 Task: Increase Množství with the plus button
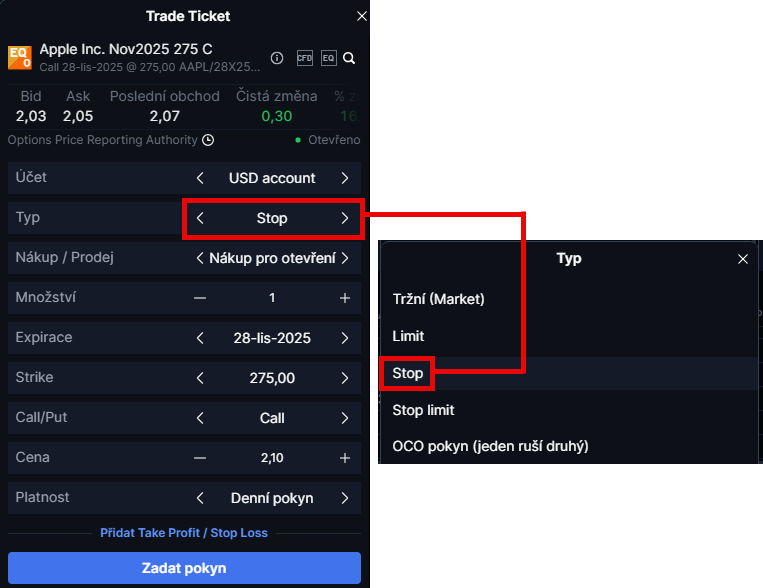[x=345, y=298]
